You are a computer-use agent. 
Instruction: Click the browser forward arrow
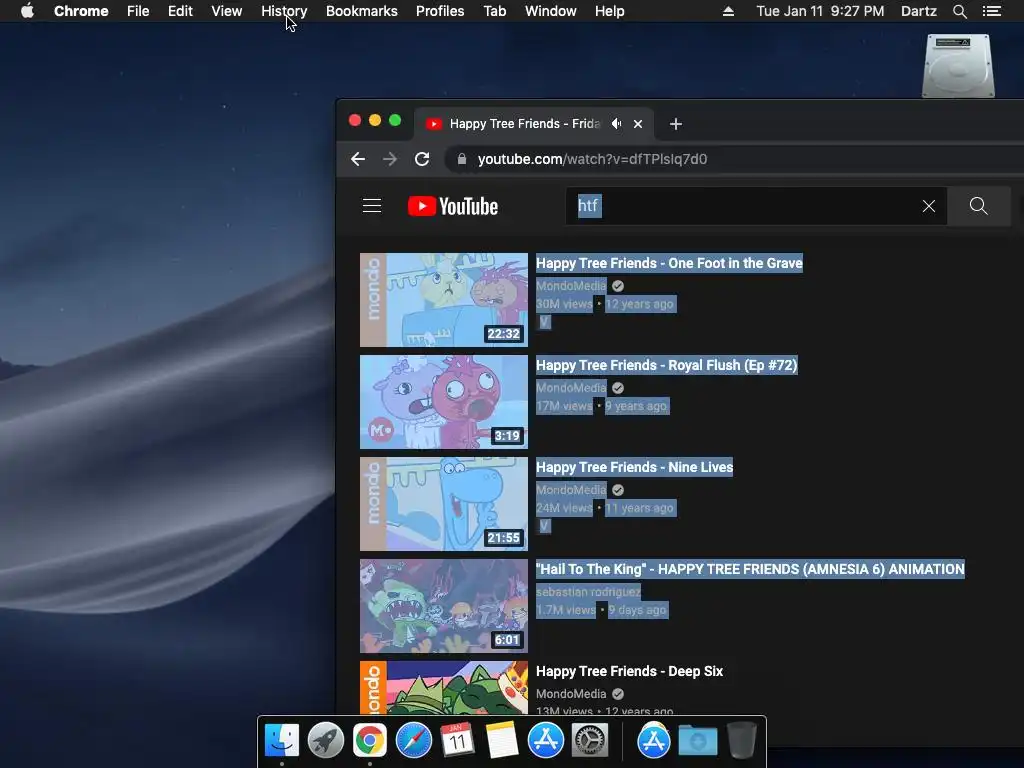click(390, 159)
